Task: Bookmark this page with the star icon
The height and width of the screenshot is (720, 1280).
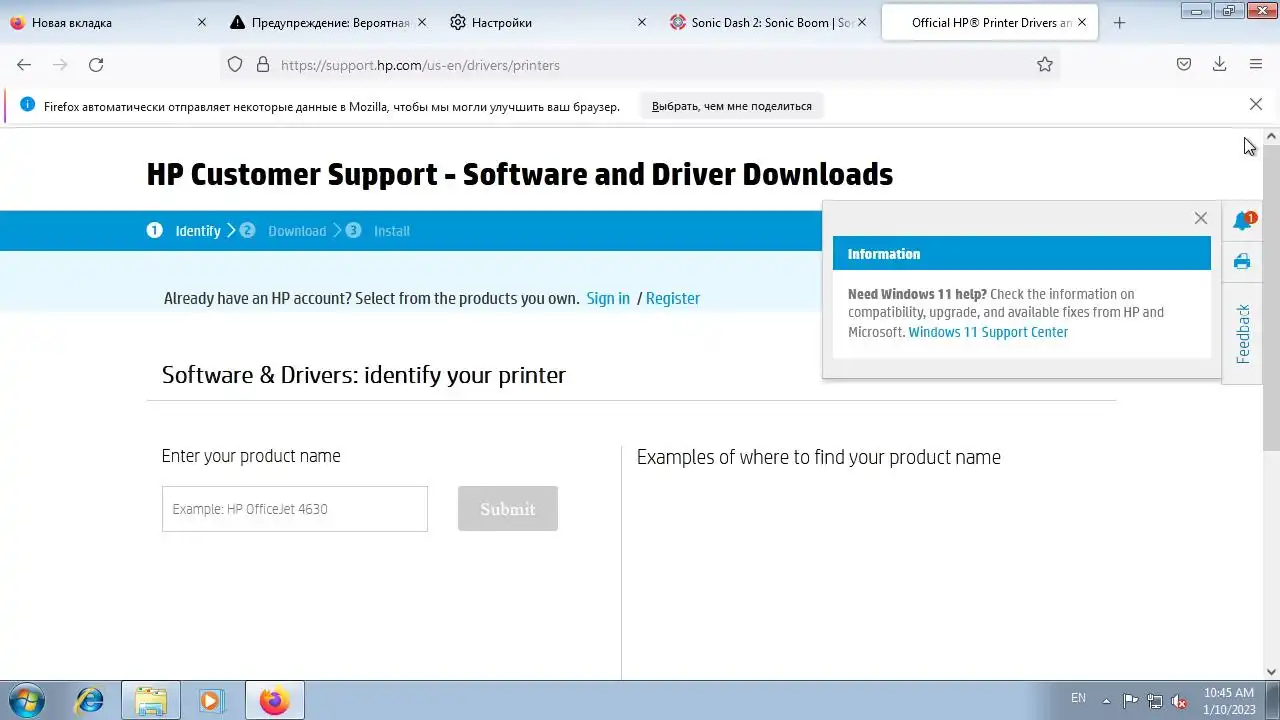Action: pos(1045,64)
